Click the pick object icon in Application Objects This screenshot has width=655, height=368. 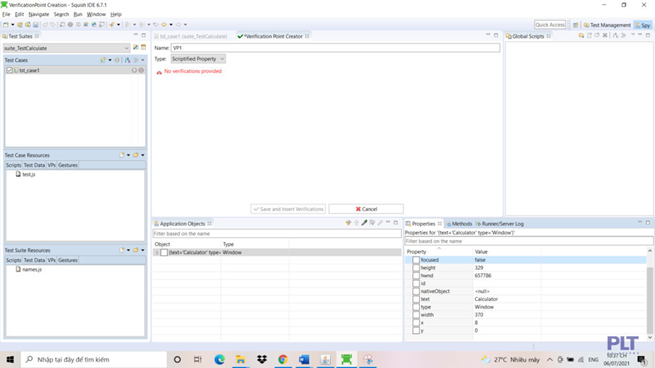click(348, 223)
